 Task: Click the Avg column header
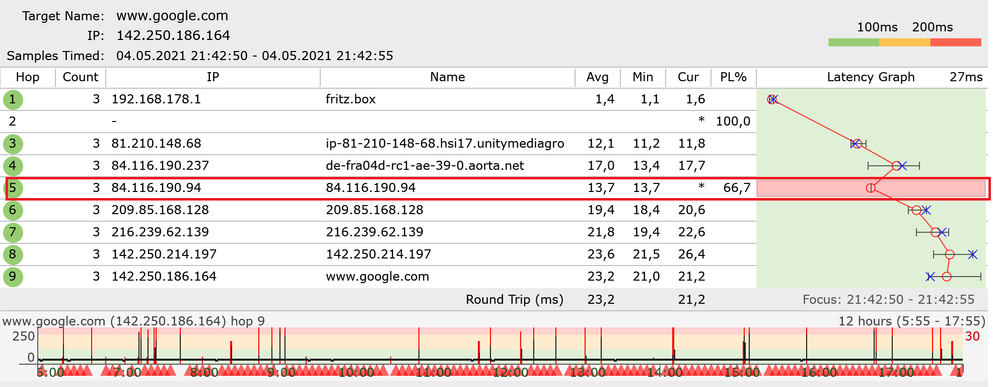pos(598,77)
